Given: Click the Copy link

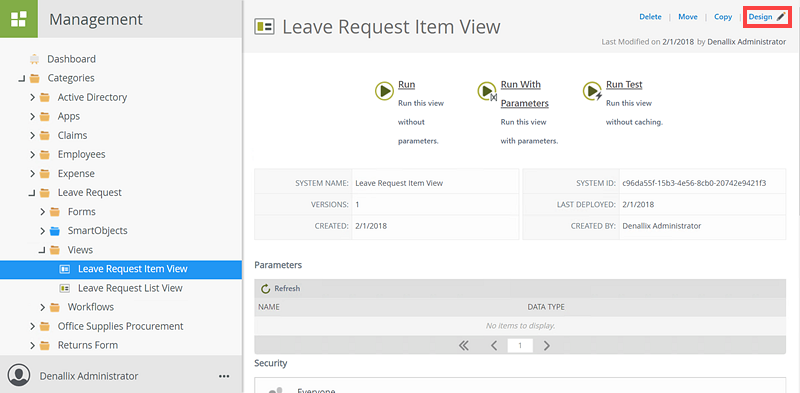Looking at the screenshot, I should (723, 17).
